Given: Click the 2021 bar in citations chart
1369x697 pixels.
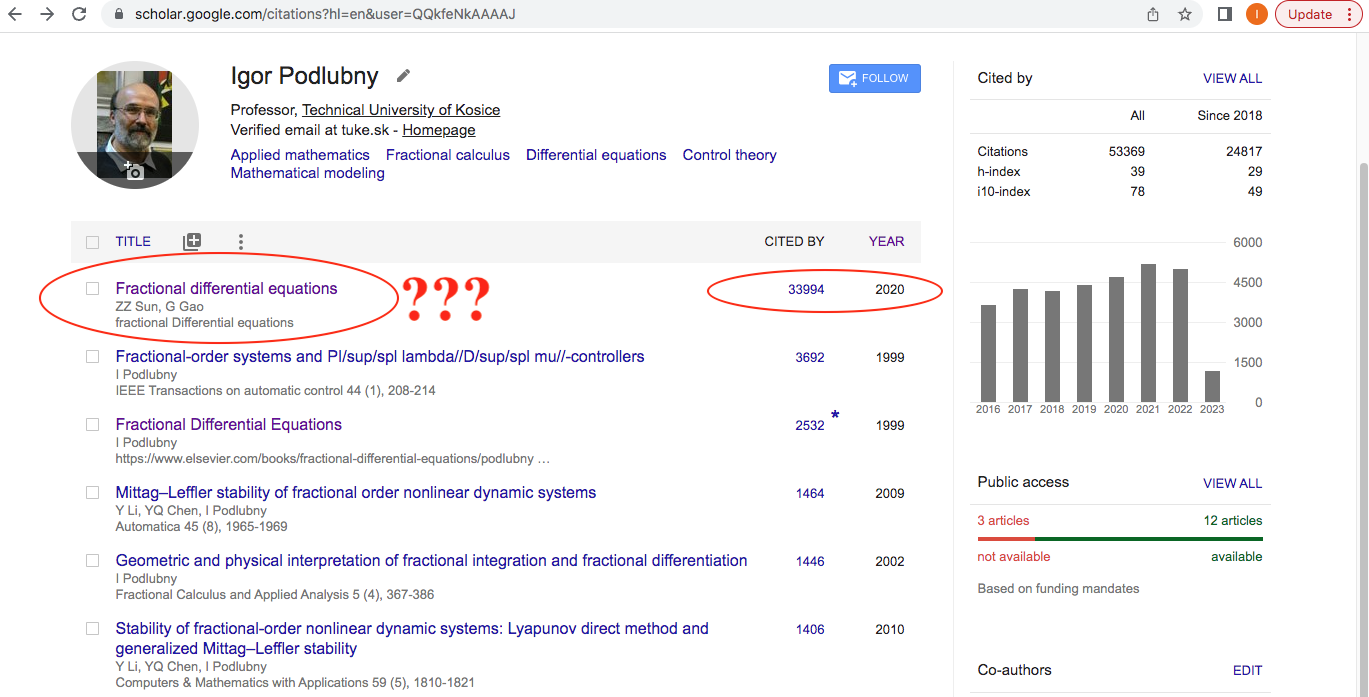Looking at the screenshot, I should click(1148, 333).
